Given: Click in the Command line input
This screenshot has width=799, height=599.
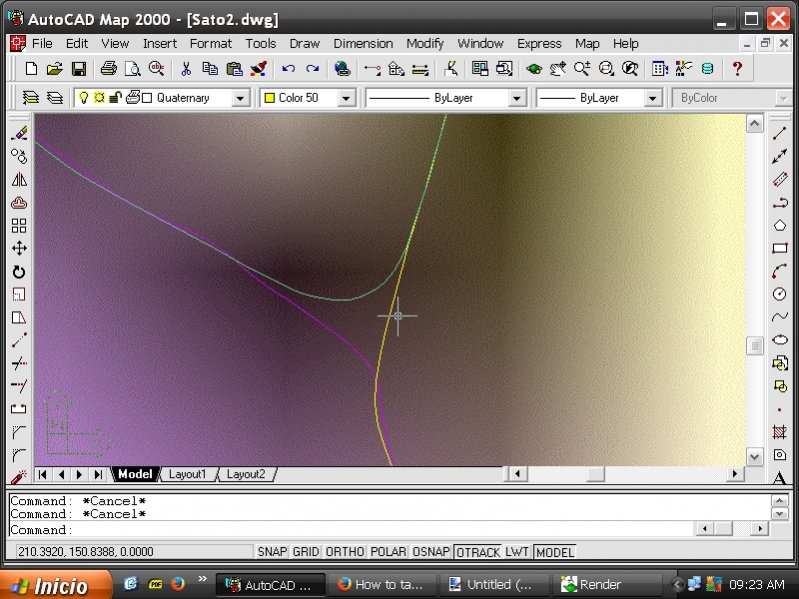Looking at the screenshot, I should pos(352,530).
